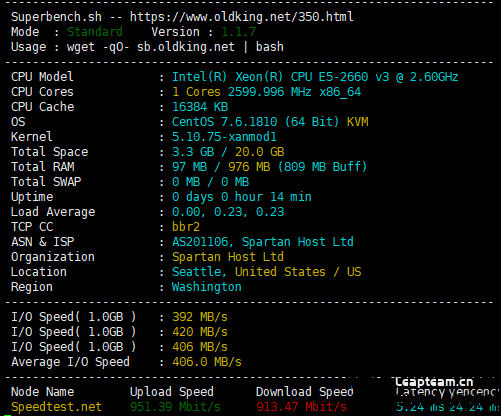This screenshot has width=501, height=416.
Task: Click the 'AS201106, Spartan Host Ltd' value
Action: pos(263,242)
